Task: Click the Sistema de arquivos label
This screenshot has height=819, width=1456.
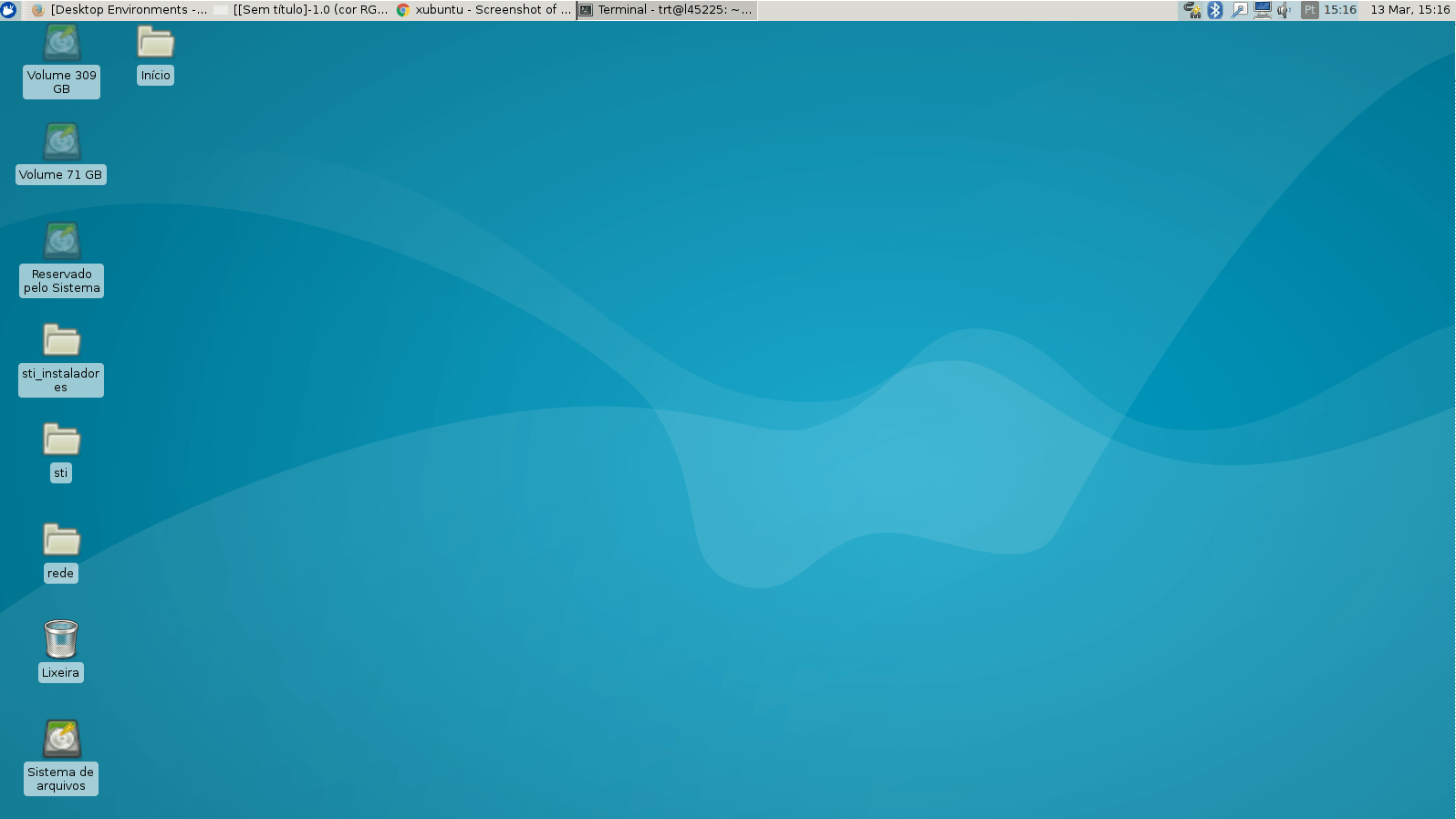Action: pyautogui.click(x=61, y=779)
